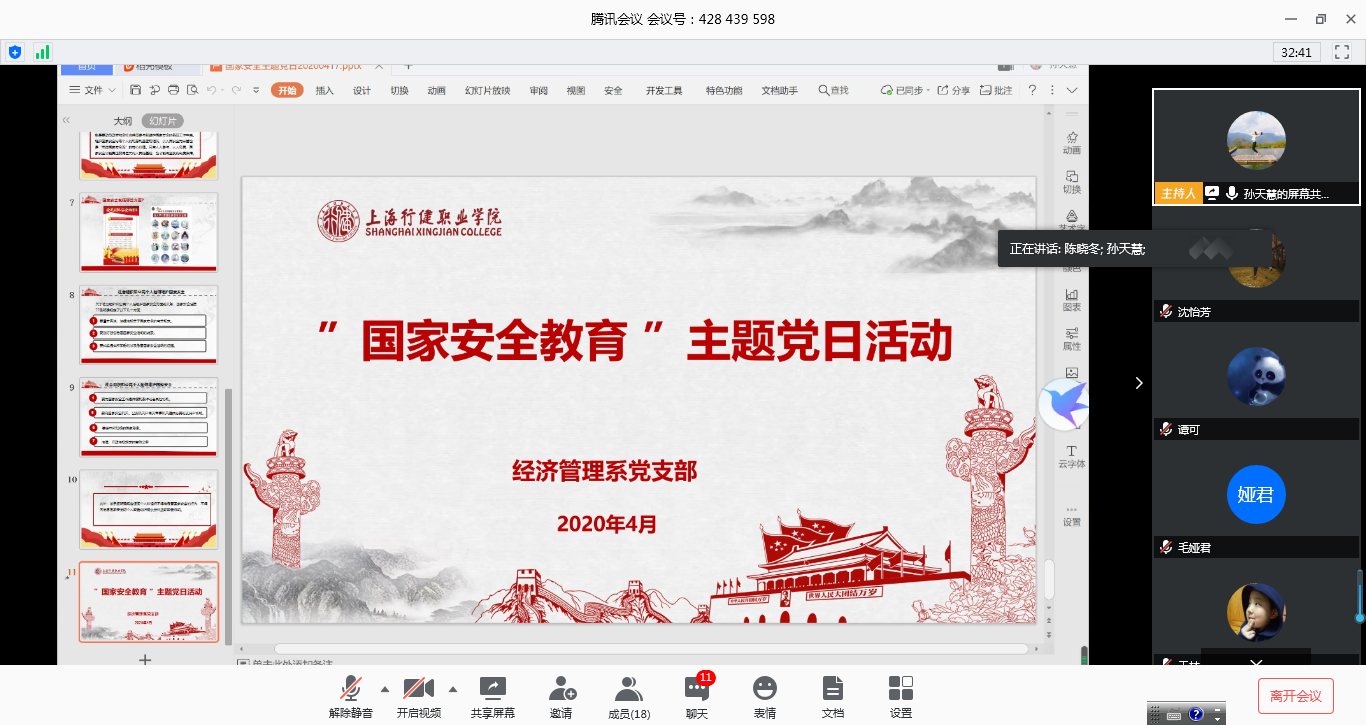Select the 幻灯片放映 ribbon tab

pyautogui.click(x=487, y=90)
